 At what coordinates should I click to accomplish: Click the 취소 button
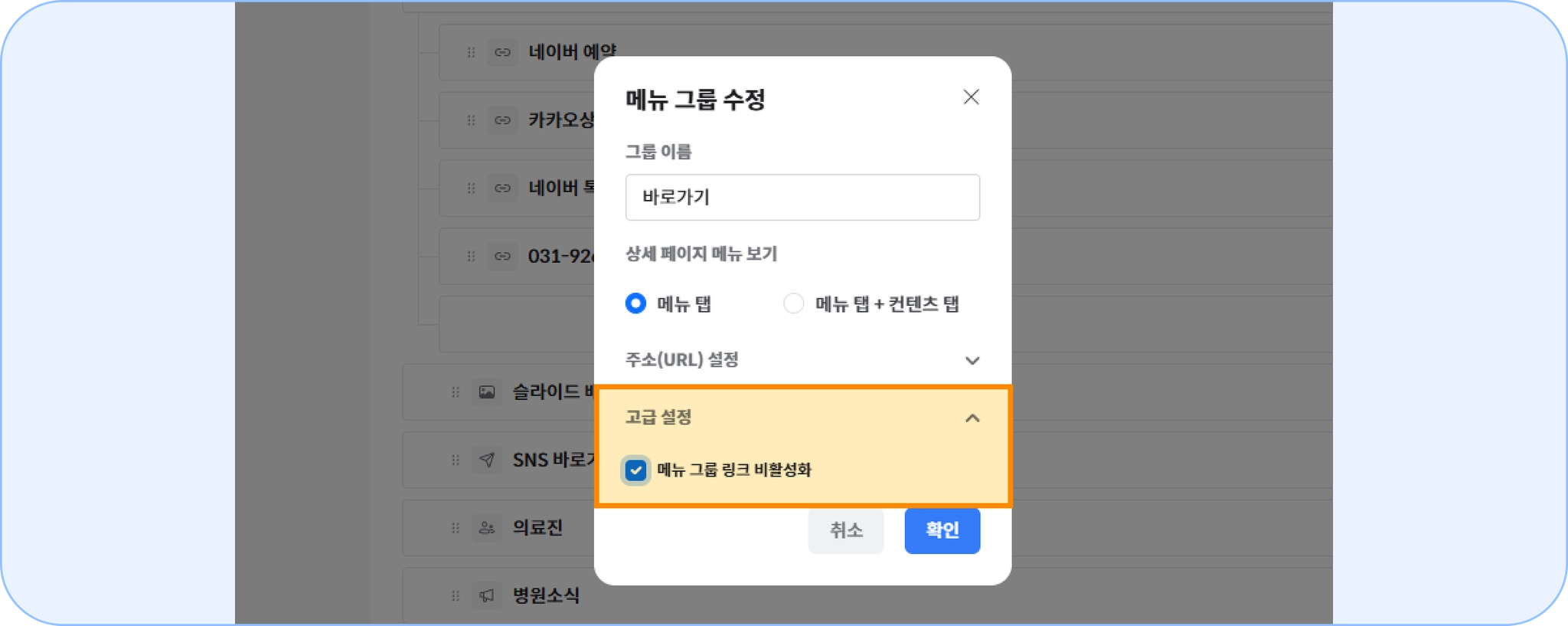click(846, 530)
